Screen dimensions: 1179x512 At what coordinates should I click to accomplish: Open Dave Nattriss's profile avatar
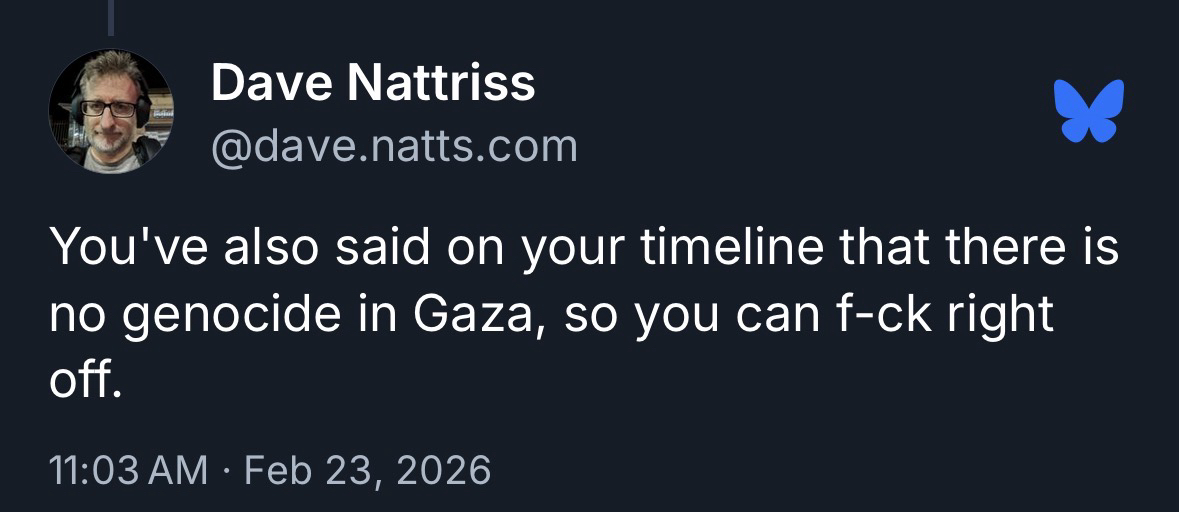[x=111, y=112]
